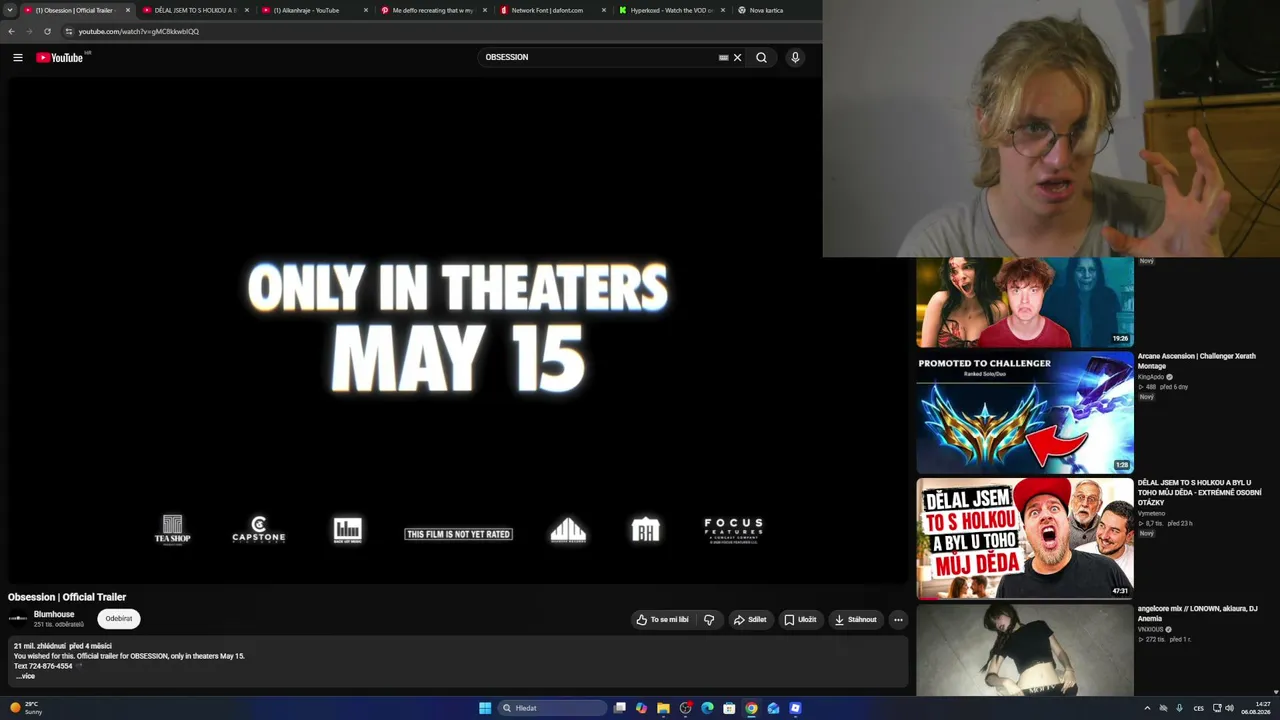Open Blumhouse channel avatar
The height and width of the screenshot is (720, 1280).
(18, 619)
